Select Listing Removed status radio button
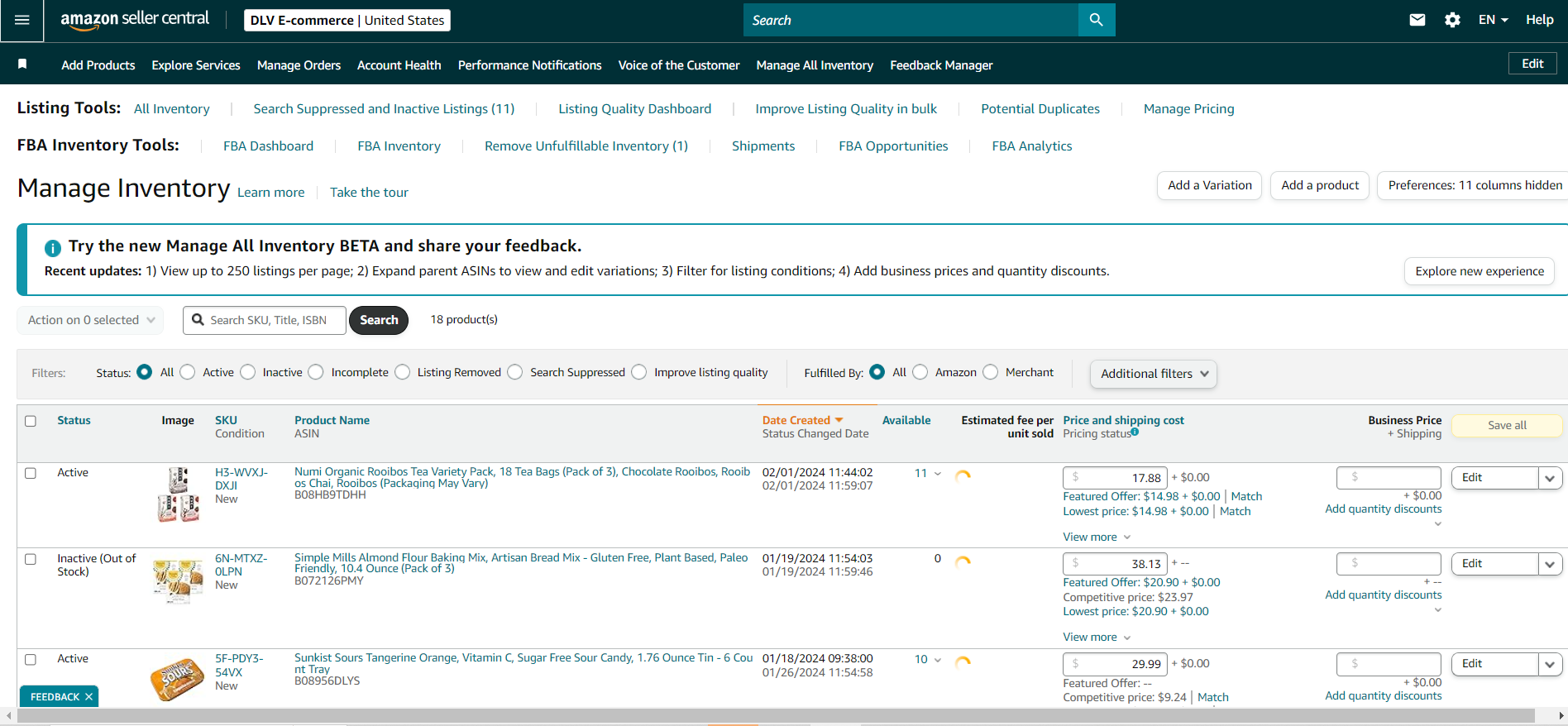 click(x=403, y=372)
